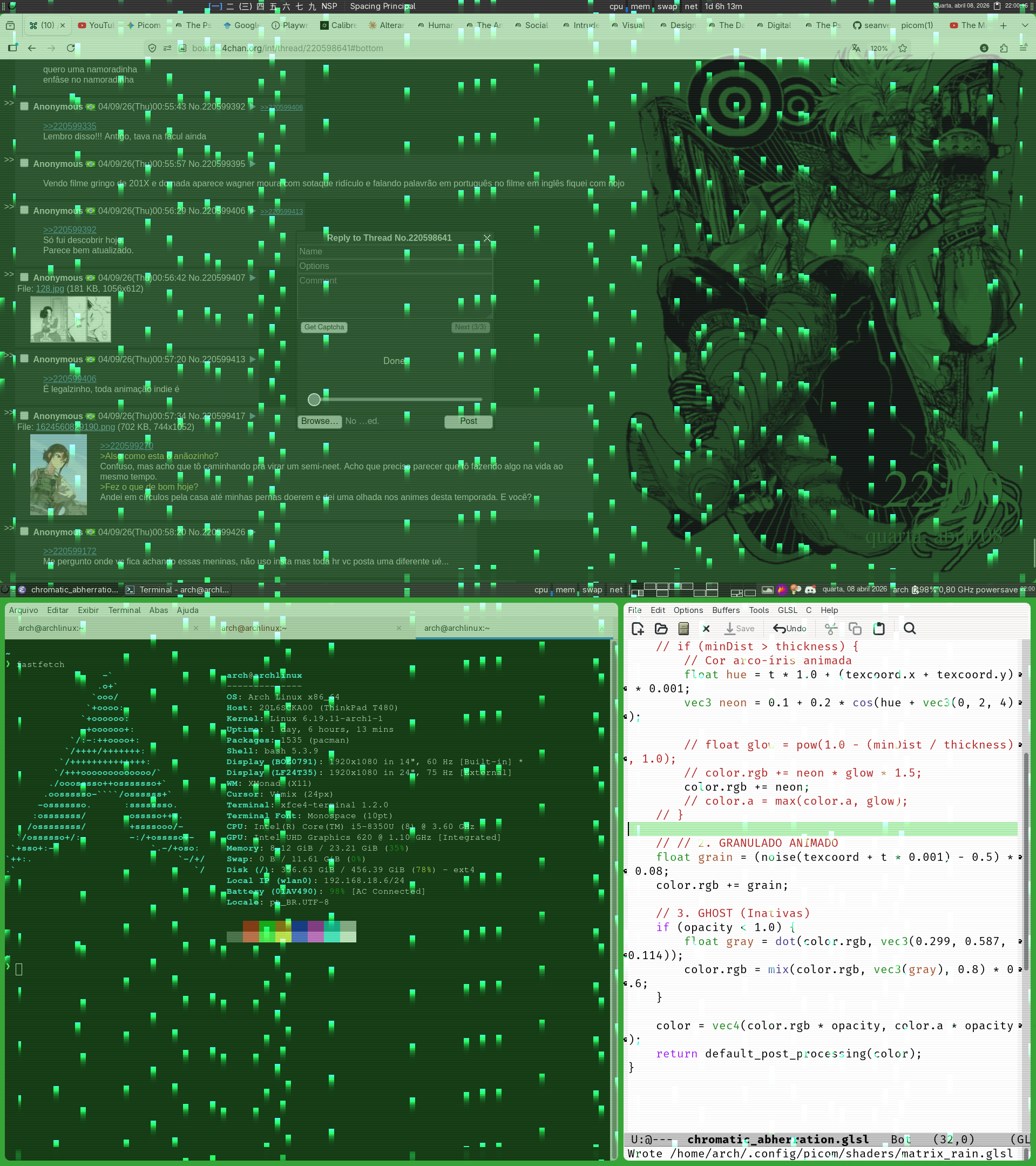Click the recent tabs icon left of the tab strip
Viewport: 1036px width, 1166px height.
point(10,26)
